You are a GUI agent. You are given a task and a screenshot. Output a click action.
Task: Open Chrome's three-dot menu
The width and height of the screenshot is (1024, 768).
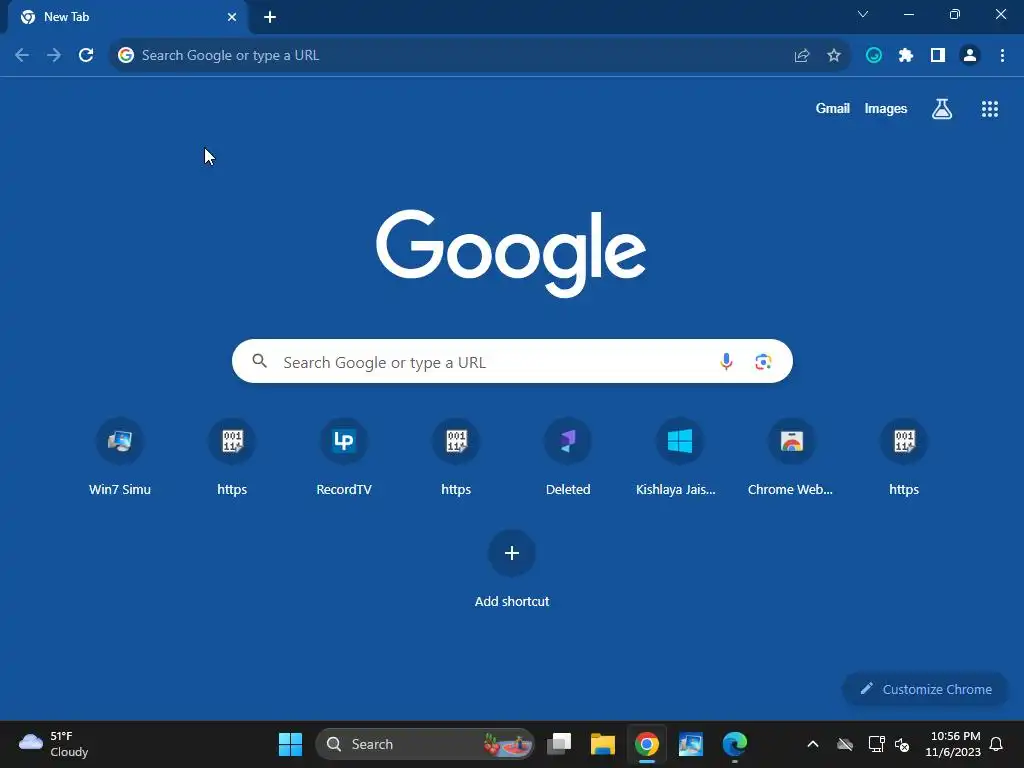1002,56
